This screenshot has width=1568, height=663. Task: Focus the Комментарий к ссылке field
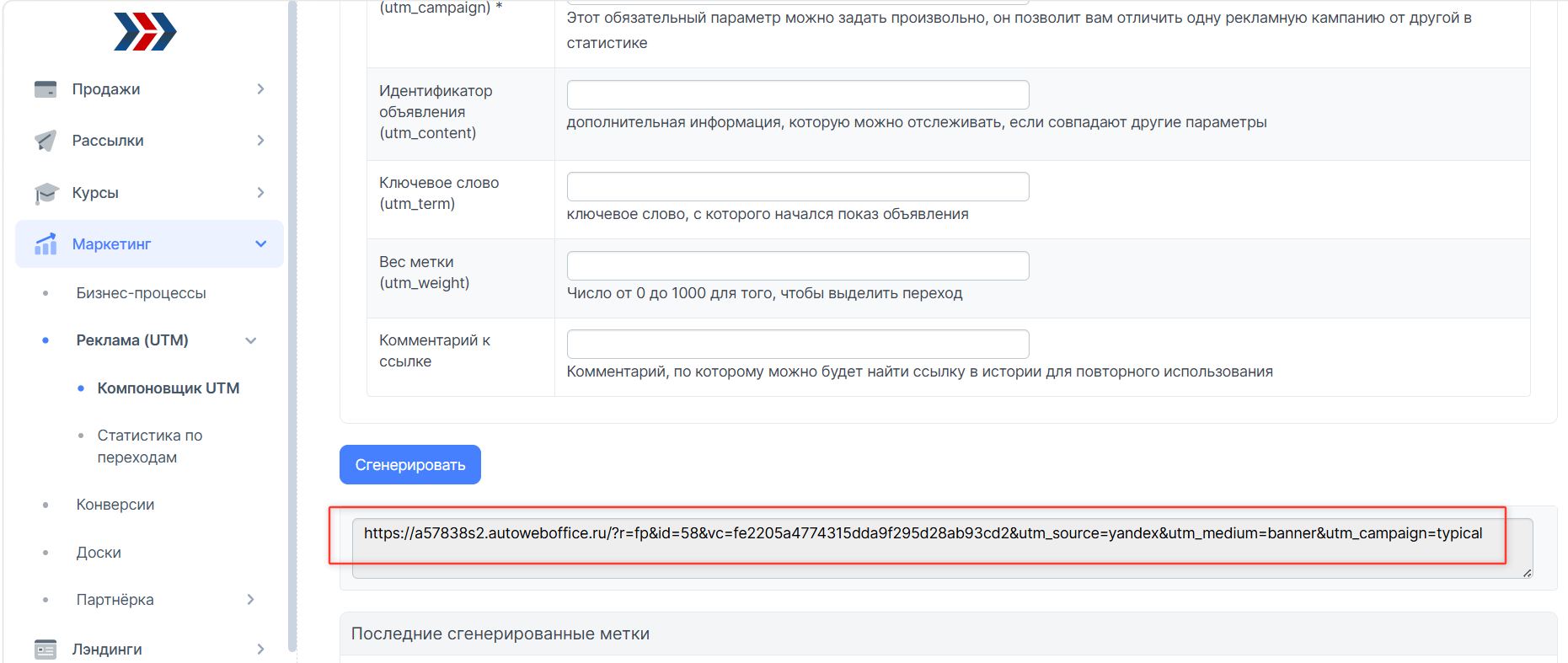[798, 344]
